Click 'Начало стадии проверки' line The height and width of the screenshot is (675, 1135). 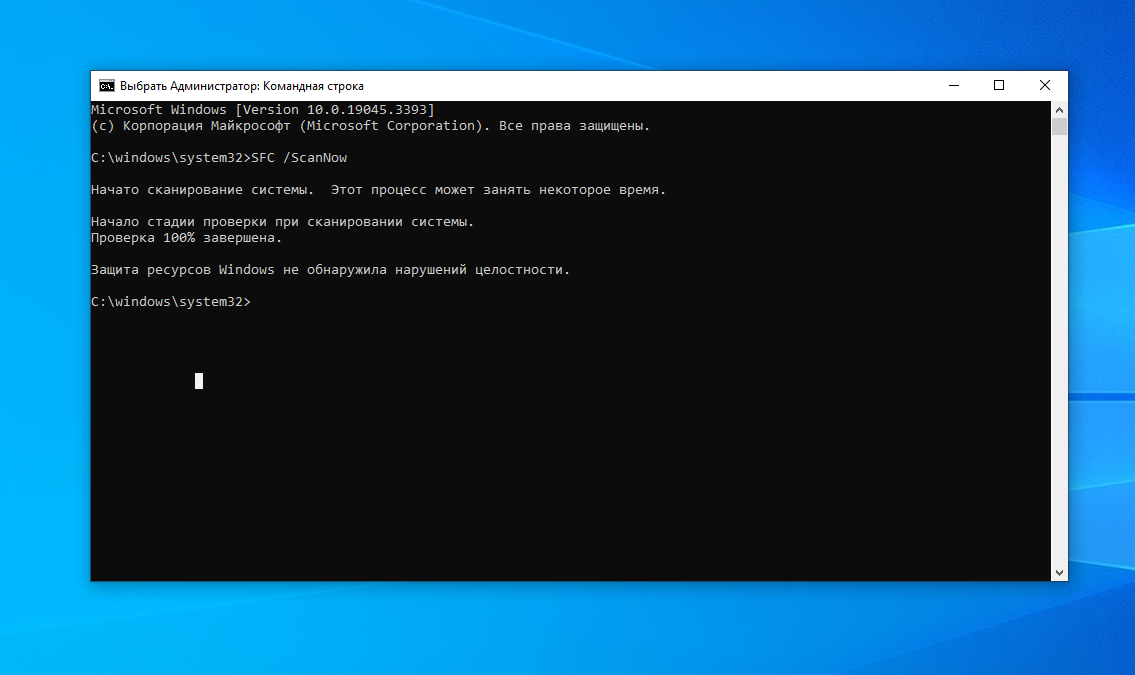(282, 222)
